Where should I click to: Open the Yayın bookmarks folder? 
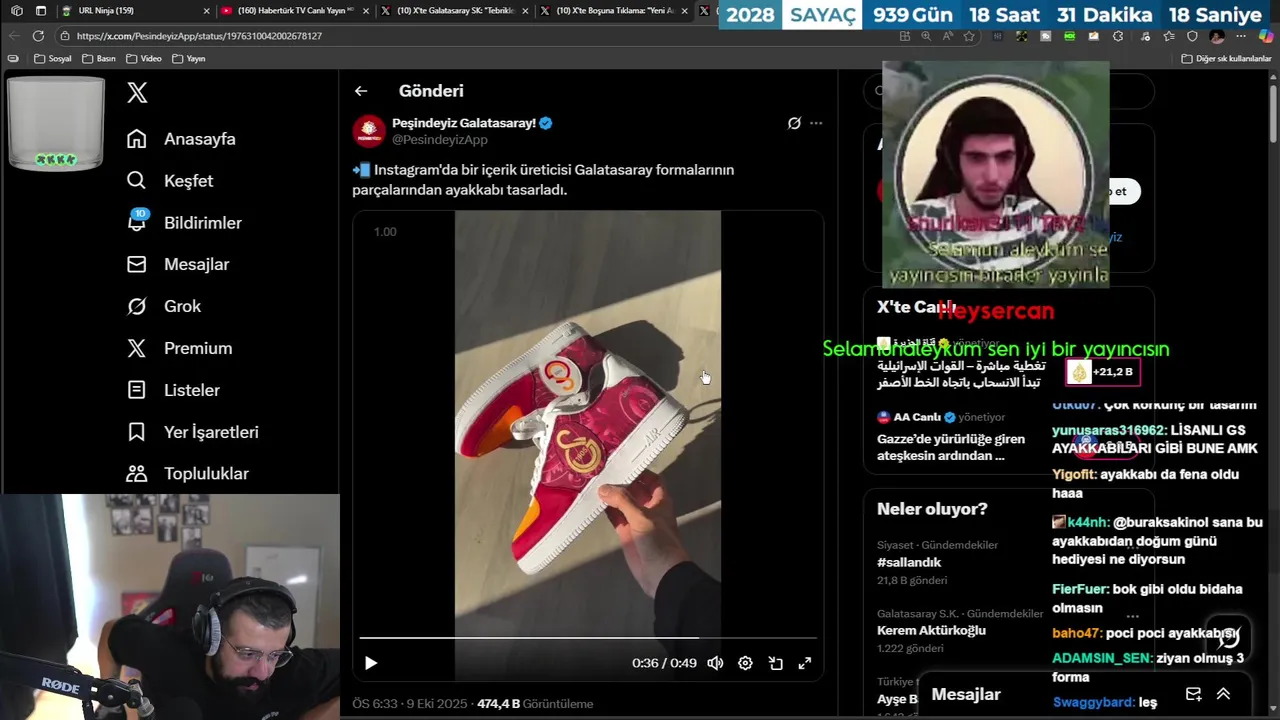click(188, 59)
